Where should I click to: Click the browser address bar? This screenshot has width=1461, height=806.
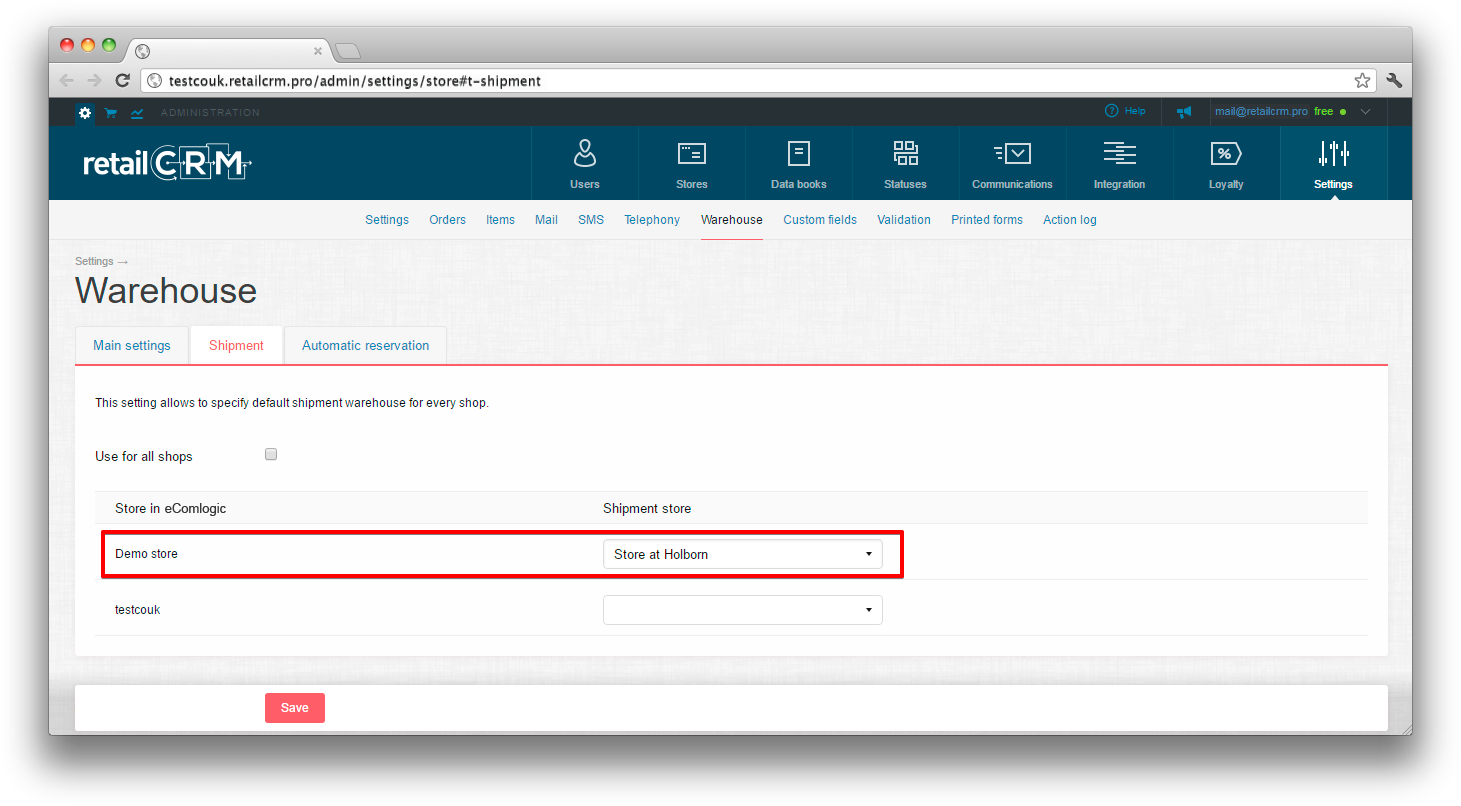(760, 81)
